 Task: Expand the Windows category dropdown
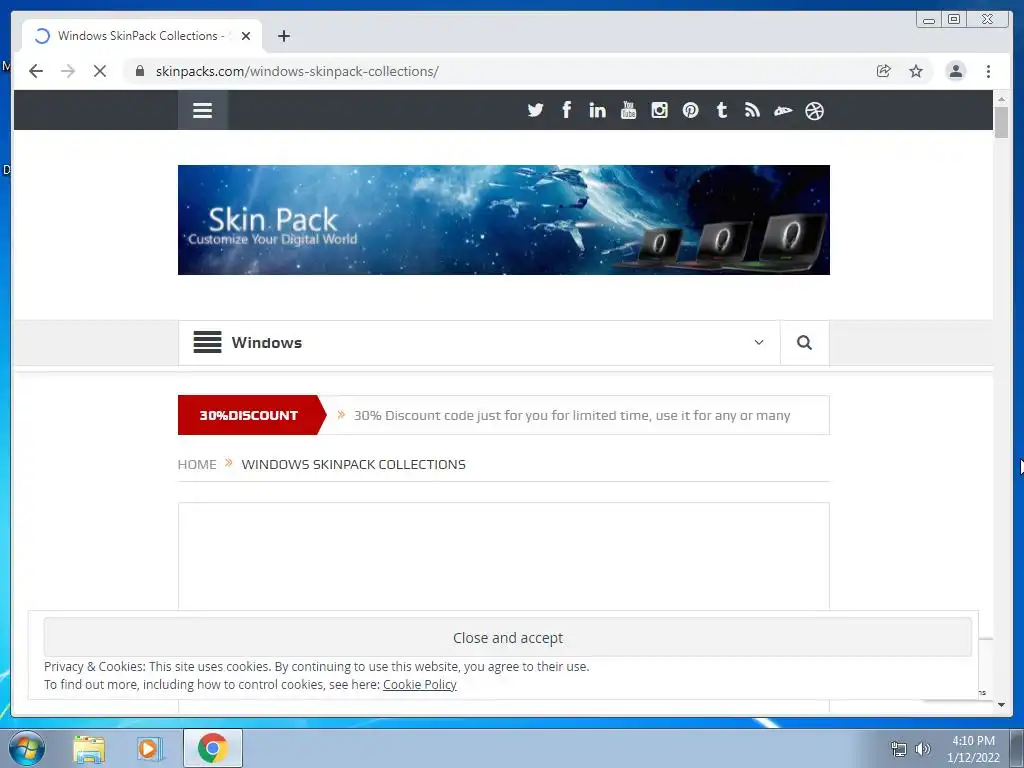pos(759,342)
